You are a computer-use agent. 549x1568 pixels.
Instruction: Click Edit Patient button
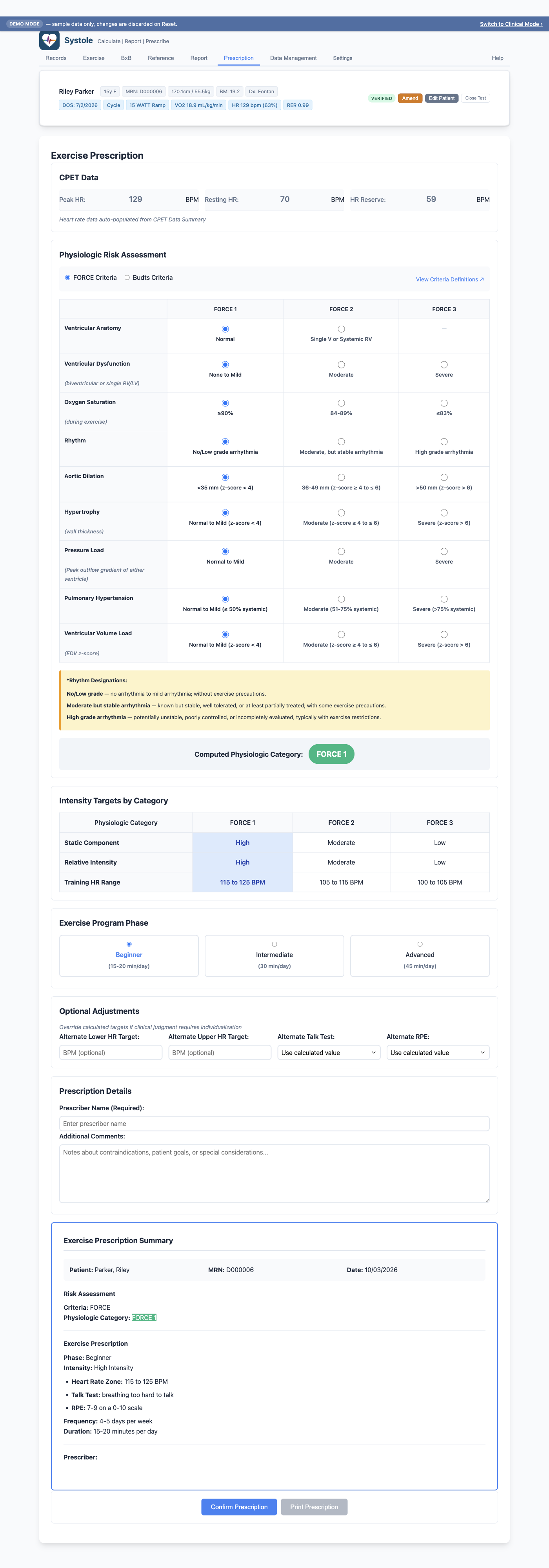441,98
